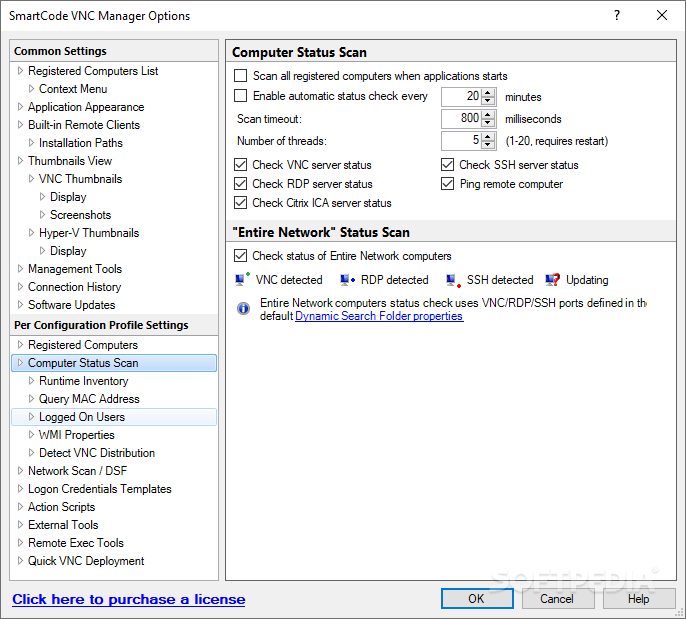The height and width of the screenshot is (619, 686).
Task: Click the Updating status icon
Action: (553, 279)
